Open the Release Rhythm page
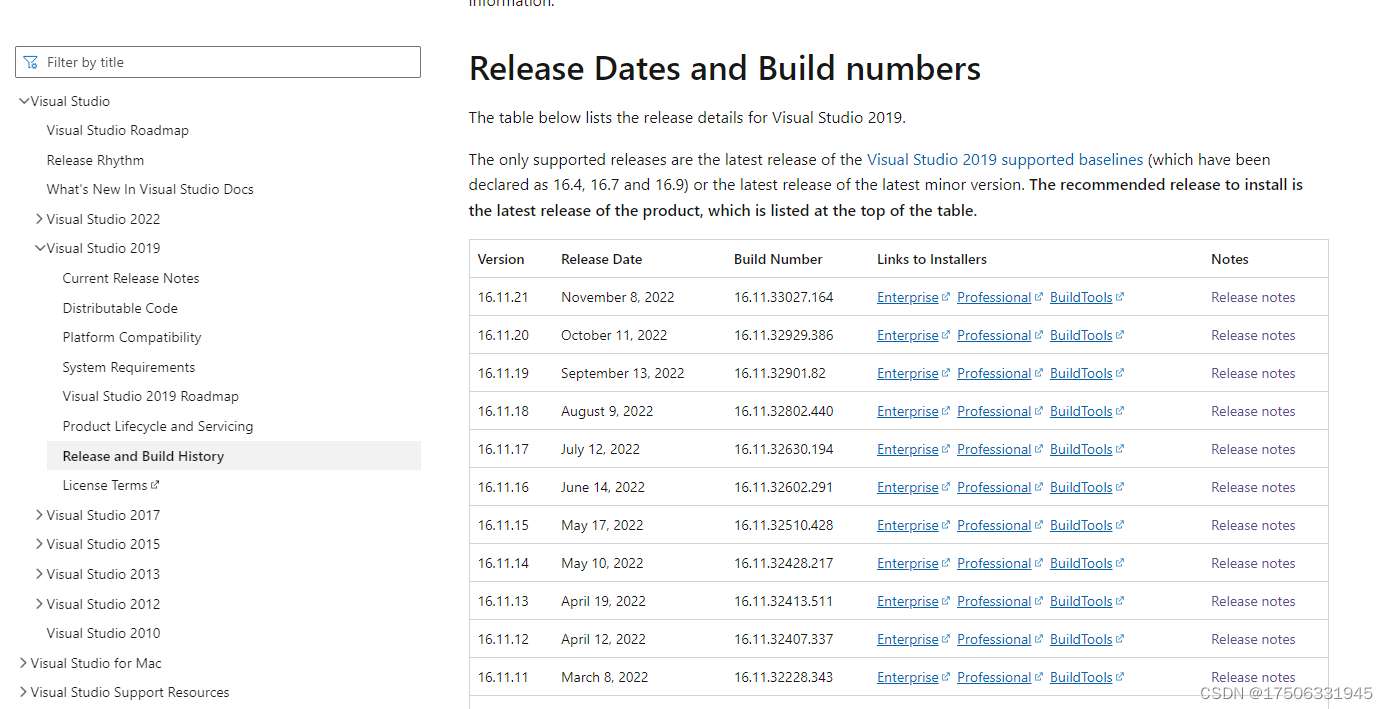The image size is (1388, 709). point(95,160)
